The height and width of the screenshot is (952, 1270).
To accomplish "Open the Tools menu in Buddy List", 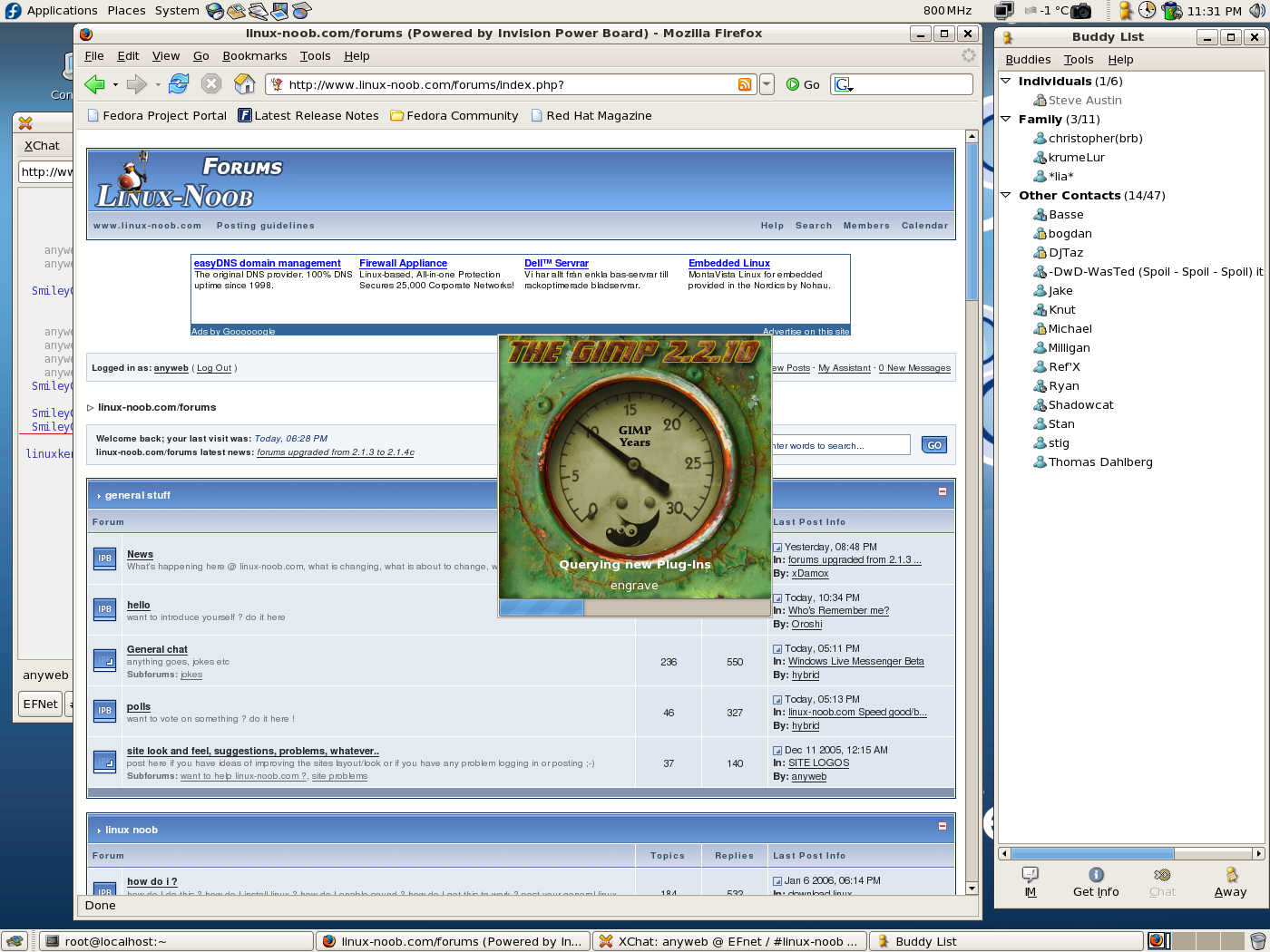I will coord(1079,59).
